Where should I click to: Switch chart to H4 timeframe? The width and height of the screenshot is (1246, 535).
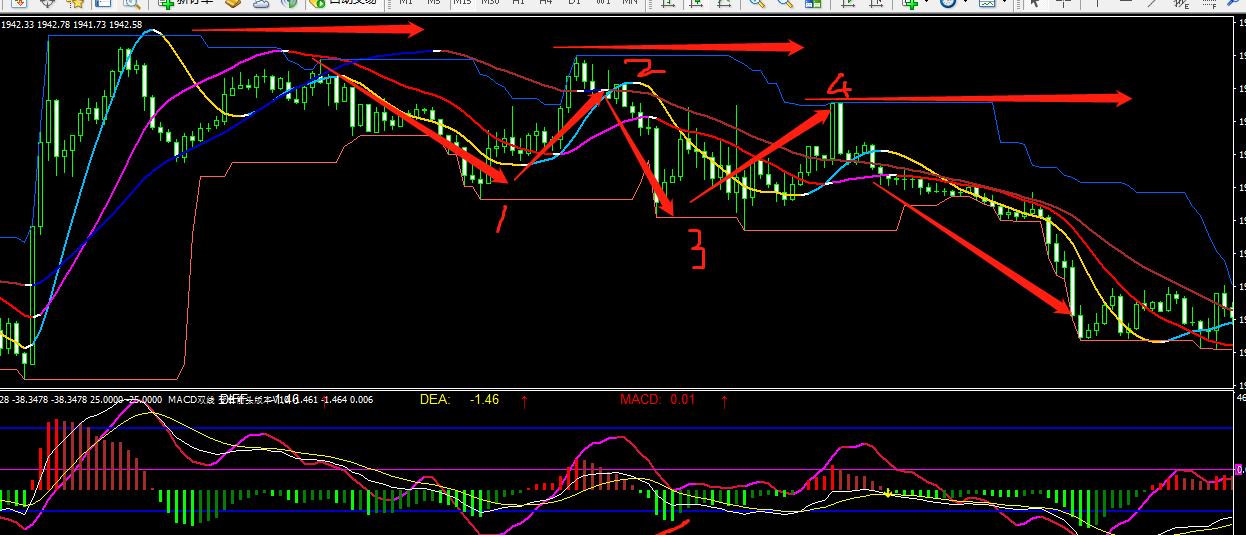click(x=547, y=3)
